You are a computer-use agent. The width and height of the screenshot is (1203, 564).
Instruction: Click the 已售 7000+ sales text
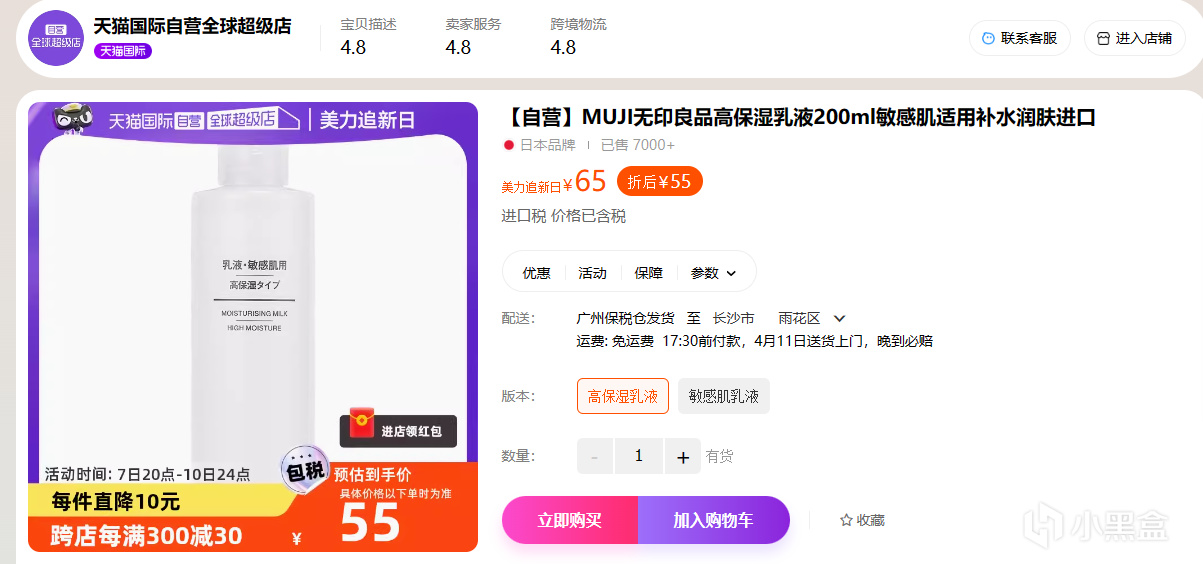click(x=638, y=145)
